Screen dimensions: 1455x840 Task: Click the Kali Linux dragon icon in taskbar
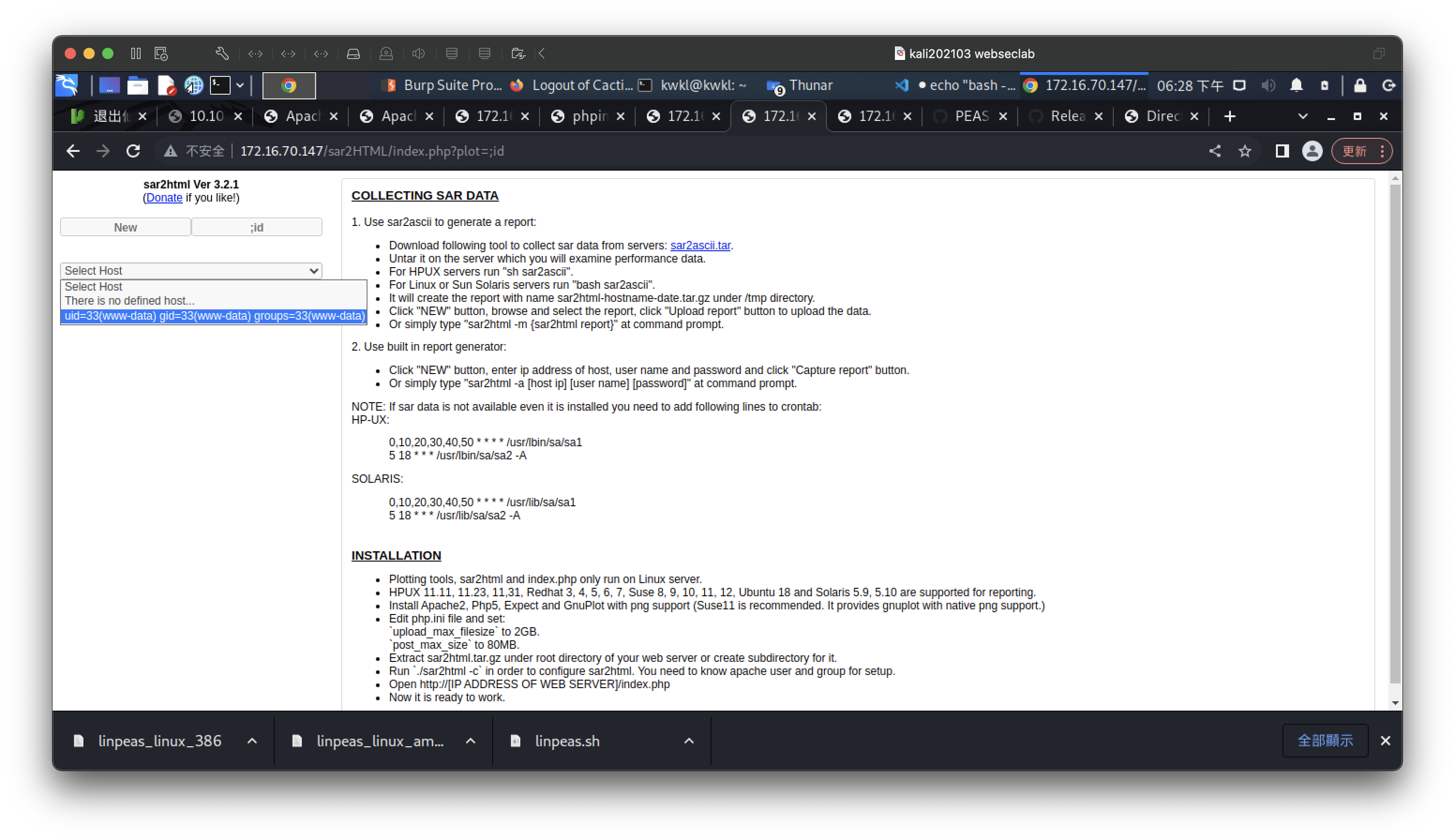[68, 85]
